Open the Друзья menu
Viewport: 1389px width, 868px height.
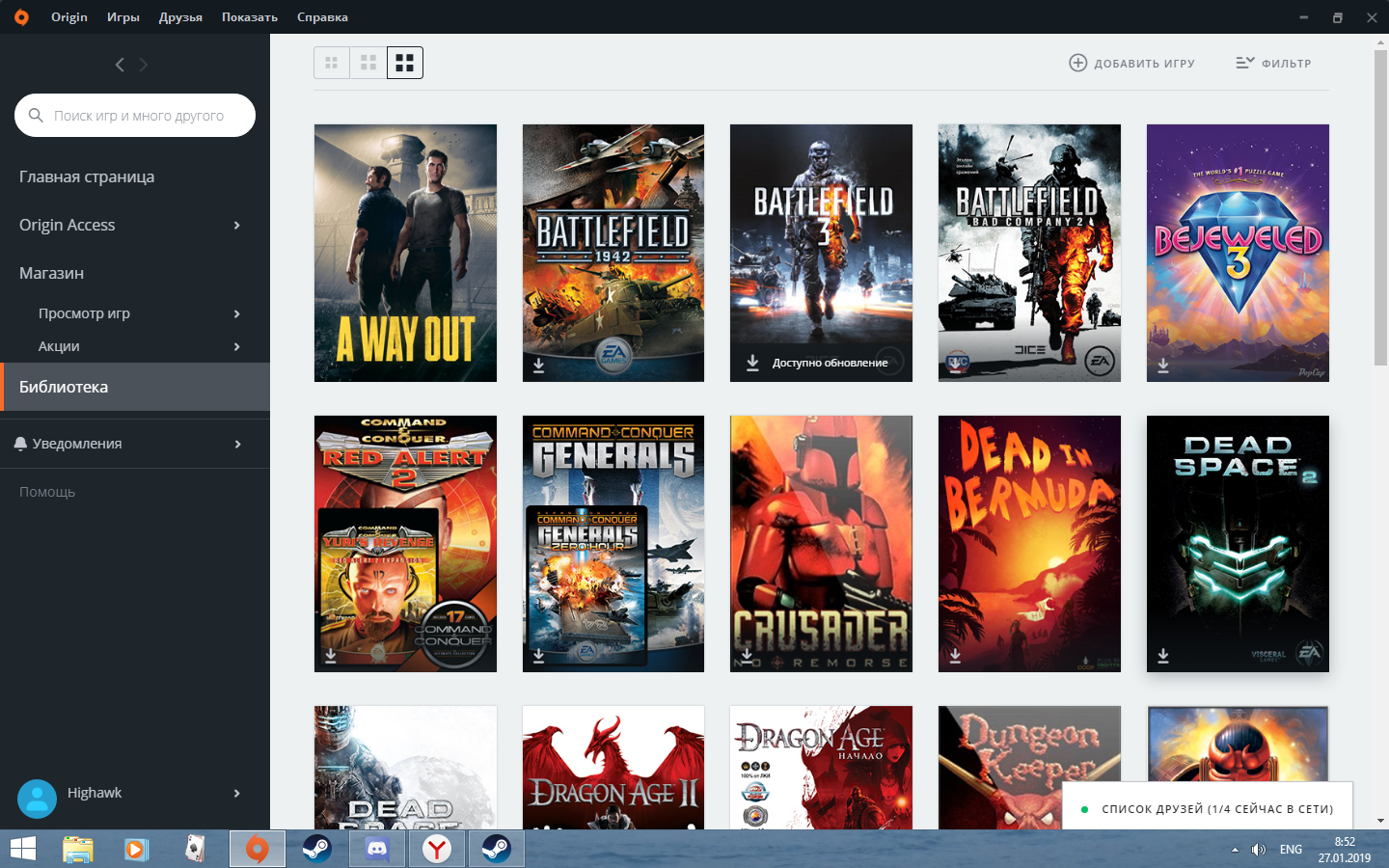180,17
